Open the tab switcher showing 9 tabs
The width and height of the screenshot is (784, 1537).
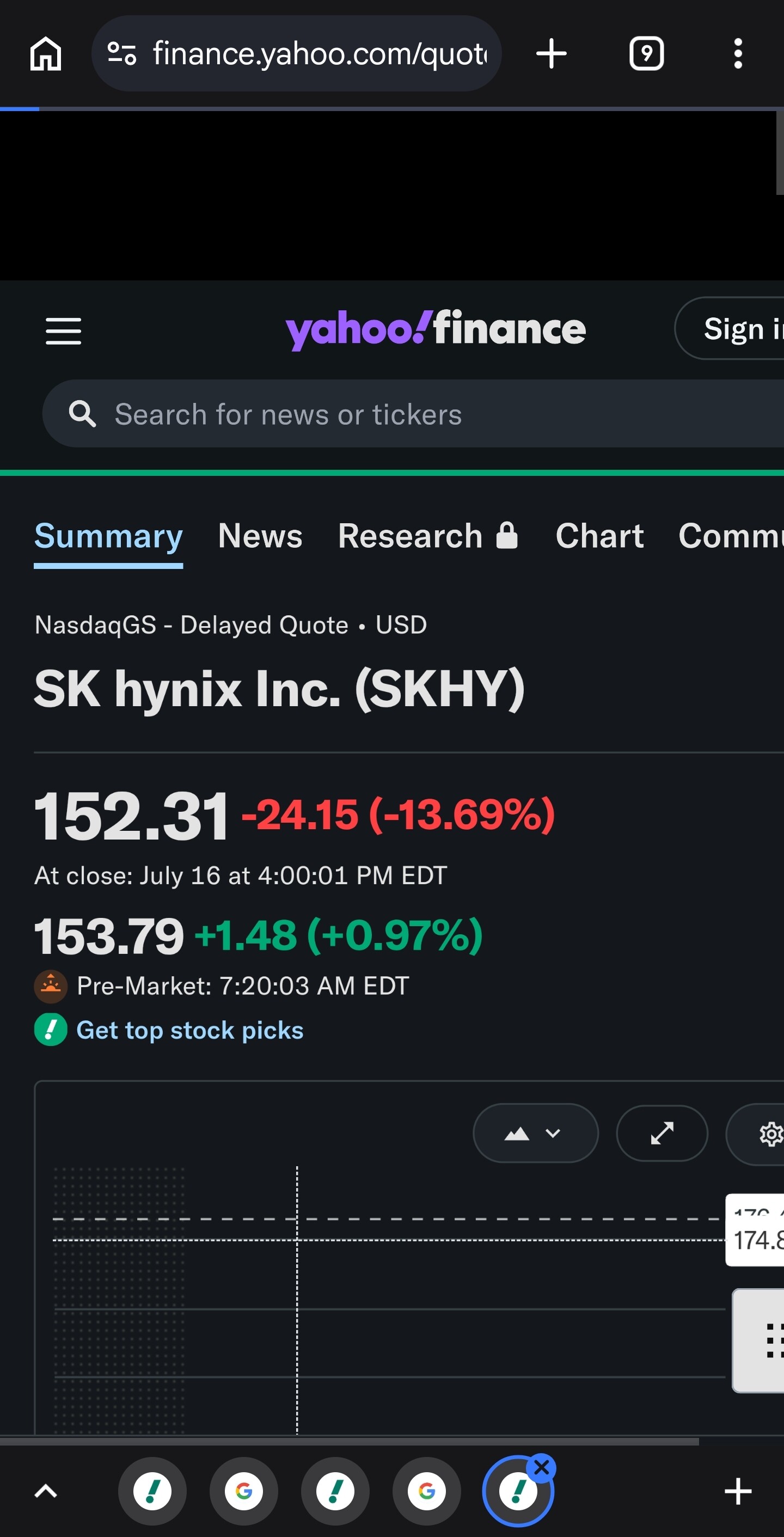(x=647, y=54)
